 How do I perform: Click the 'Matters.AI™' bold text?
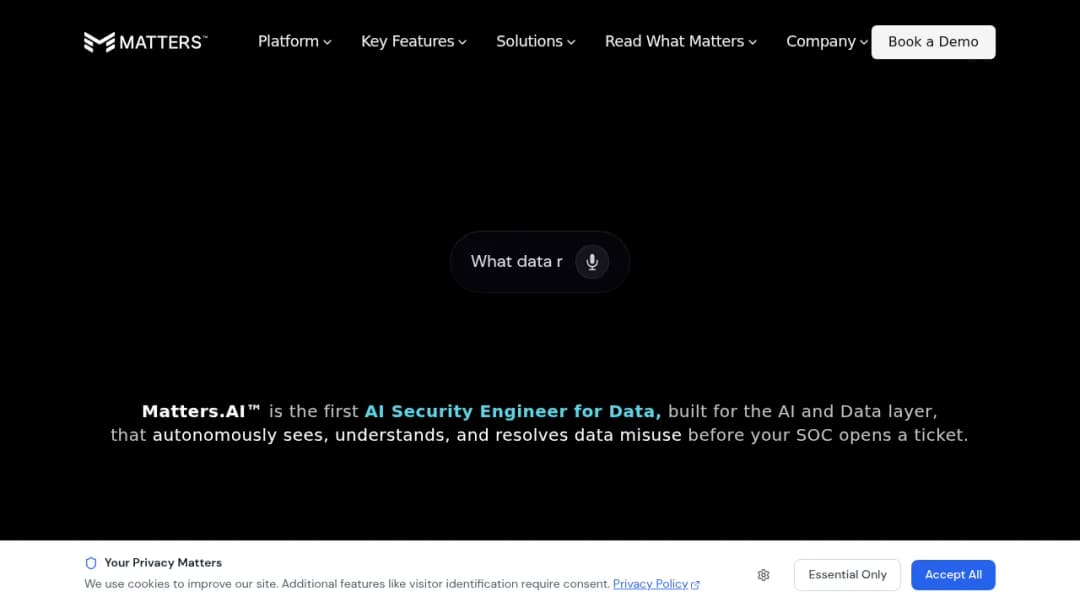click(201, 411)
